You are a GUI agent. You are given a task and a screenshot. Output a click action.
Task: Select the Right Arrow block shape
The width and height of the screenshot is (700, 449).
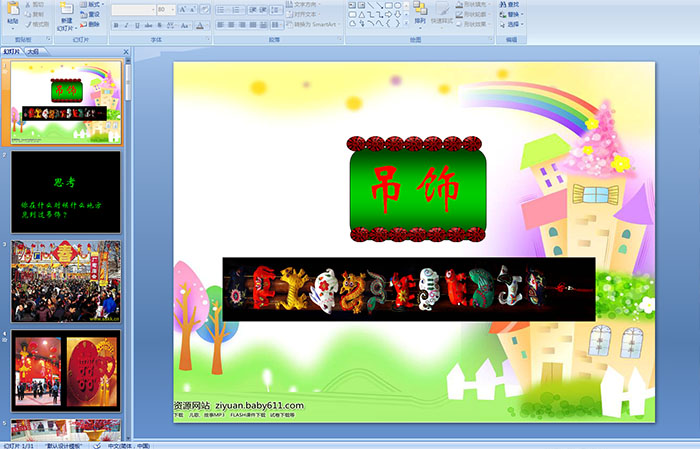click(388, 15)
